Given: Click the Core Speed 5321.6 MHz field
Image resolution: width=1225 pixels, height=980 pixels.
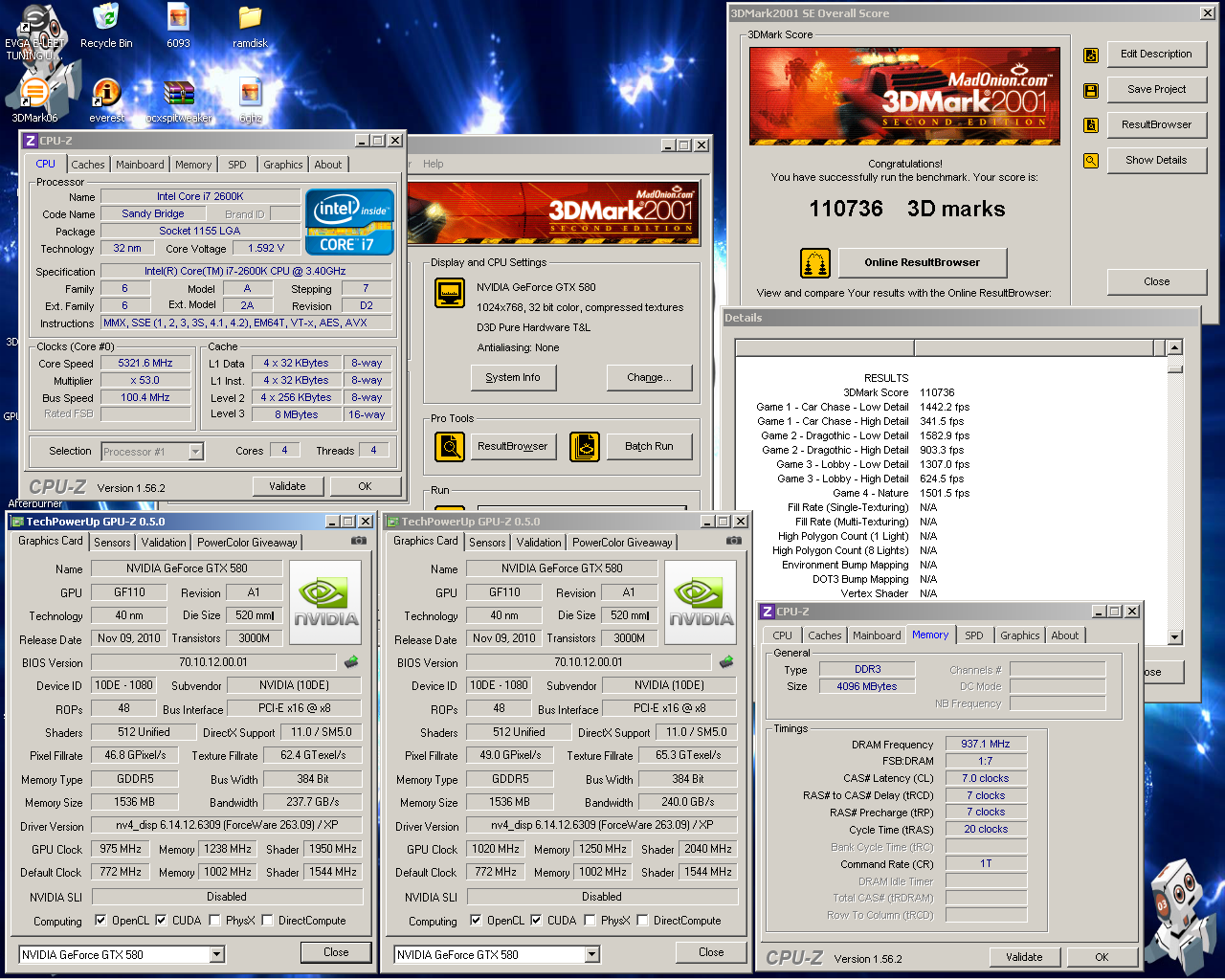Looking at the screenshot, I should click(x=145, y=363).
